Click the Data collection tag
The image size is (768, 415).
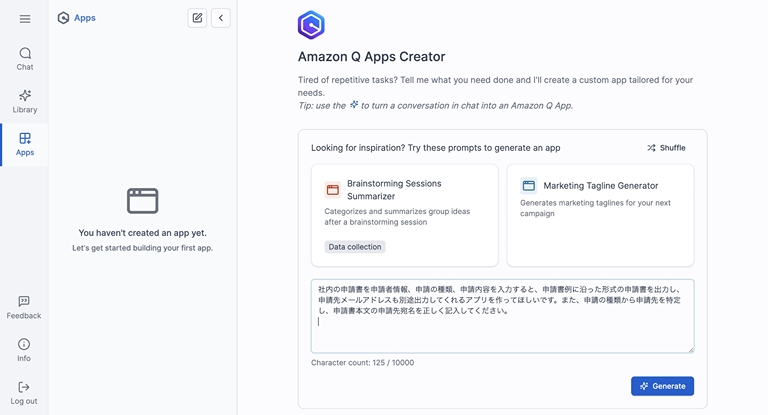tap(355, 247)
